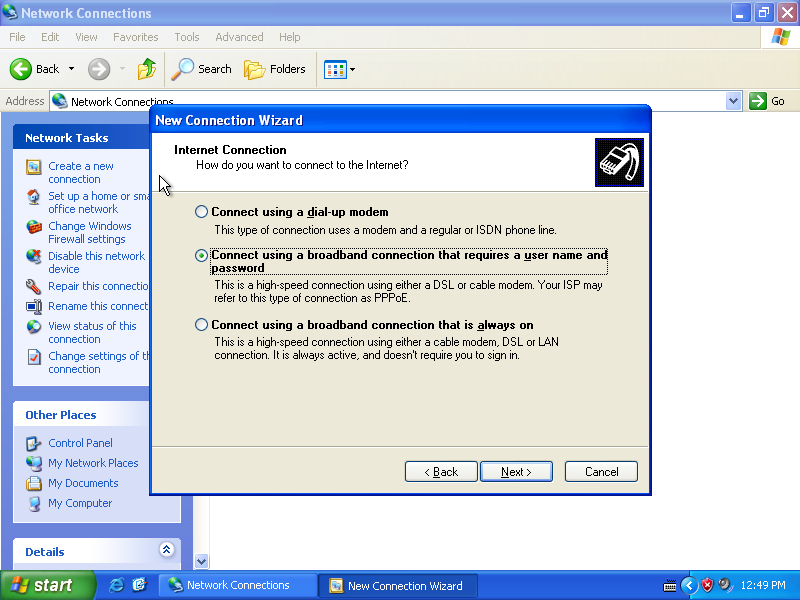This screenshot has height=600, width=800.
Task: Click the taskbar clock showing 12:49 PM
Action: click(x=763, y=585)
